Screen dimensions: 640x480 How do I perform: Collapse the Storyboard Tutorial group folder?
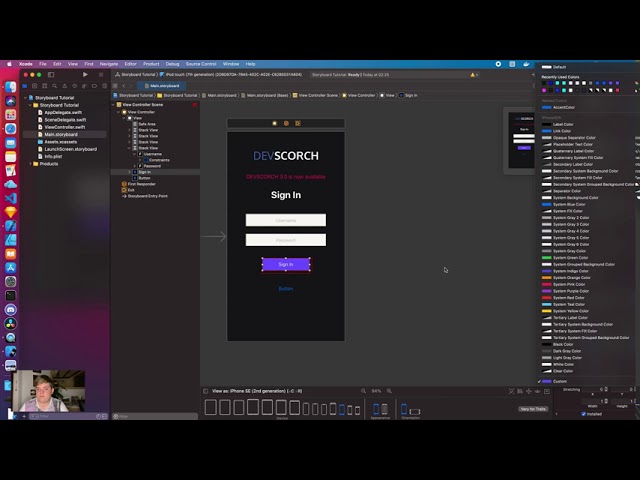[x=30, y=105]
